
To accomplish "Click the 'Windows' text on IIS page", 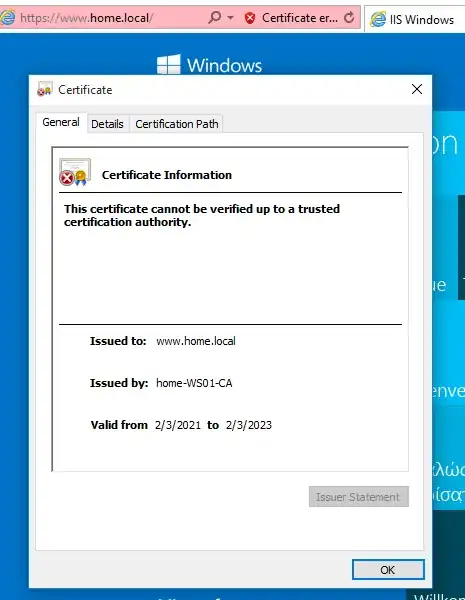I will 225,65.
